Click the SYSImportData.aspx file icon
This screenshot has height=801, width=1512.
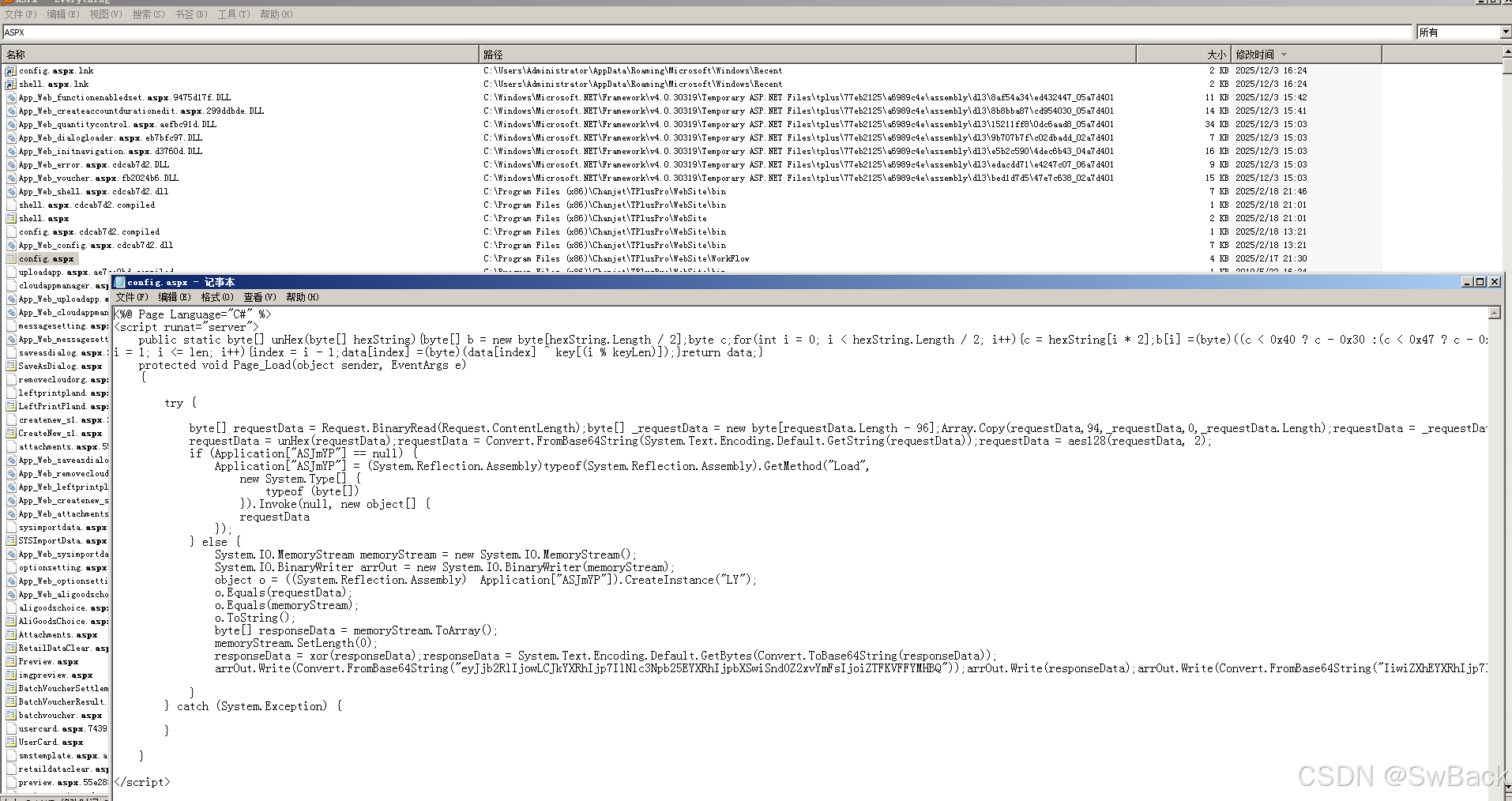tap(11, 541)
